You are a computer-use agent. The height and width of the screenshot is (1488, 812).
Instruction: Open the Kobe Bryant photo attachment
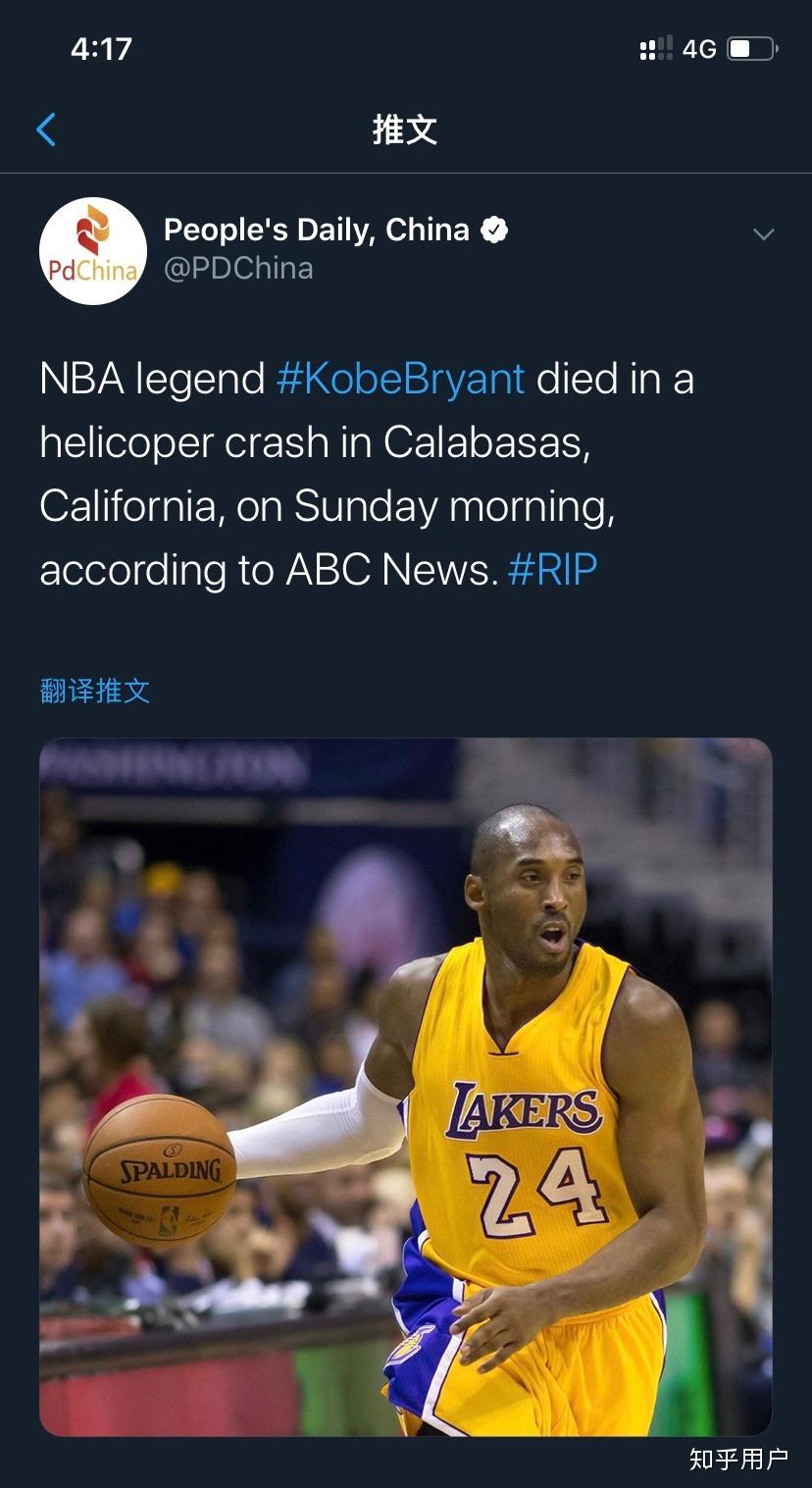pos(406,1089)
